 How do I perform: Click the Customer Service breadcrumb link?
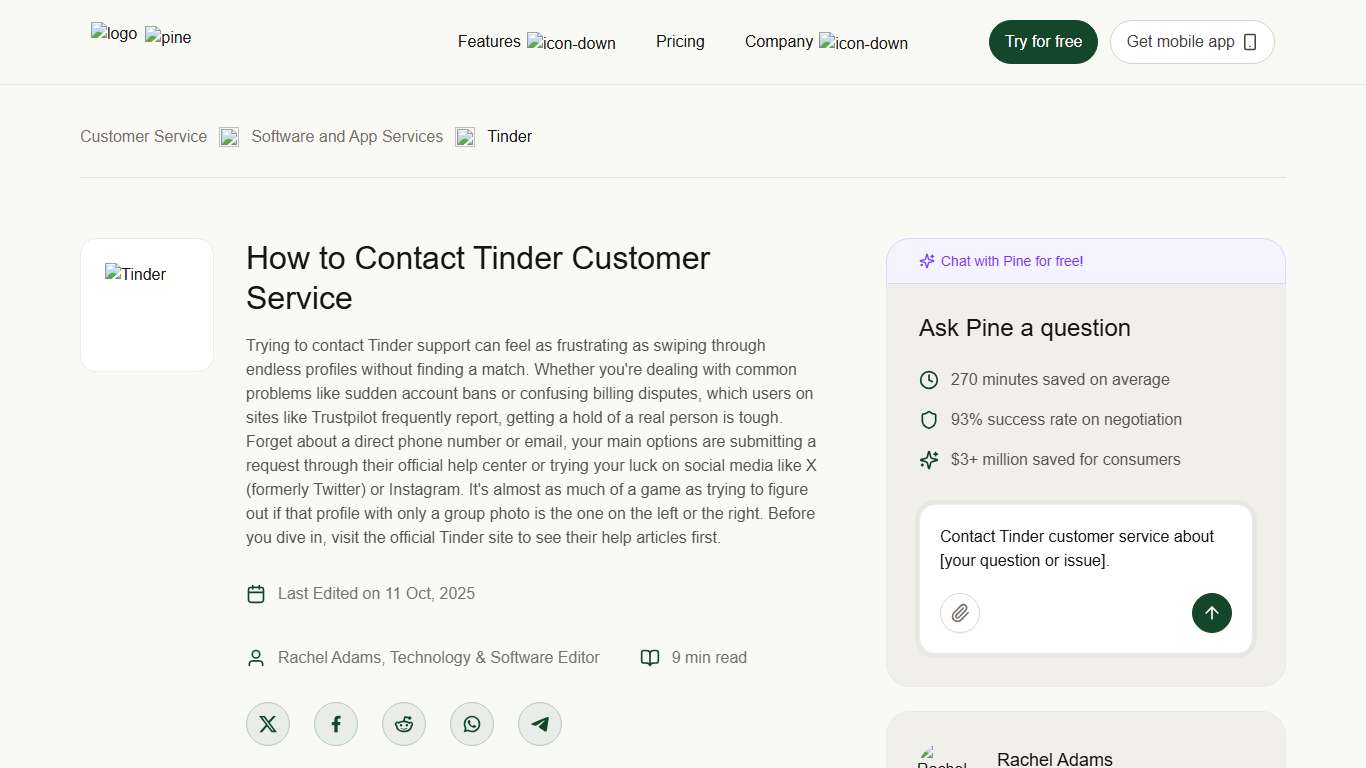tap(143, 136)
